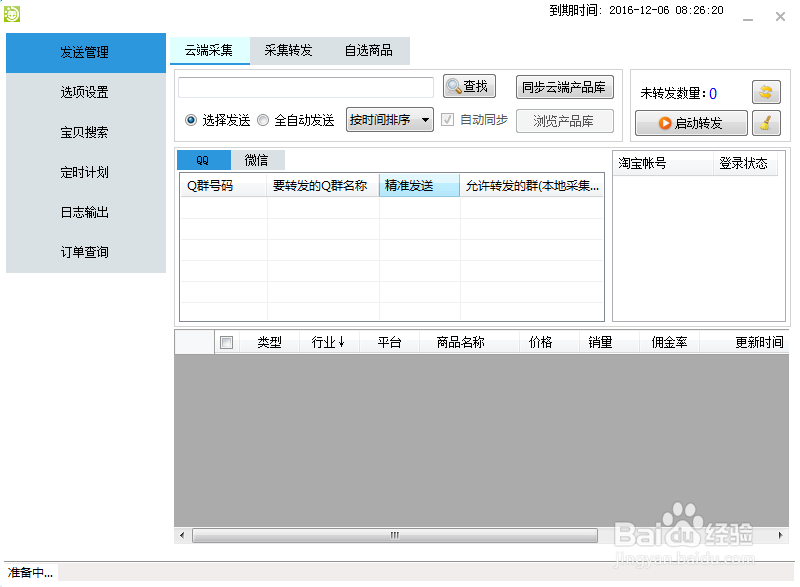Enable the 自动同步 checkbox
Screen dimensions: 800x587
point(447,119)
